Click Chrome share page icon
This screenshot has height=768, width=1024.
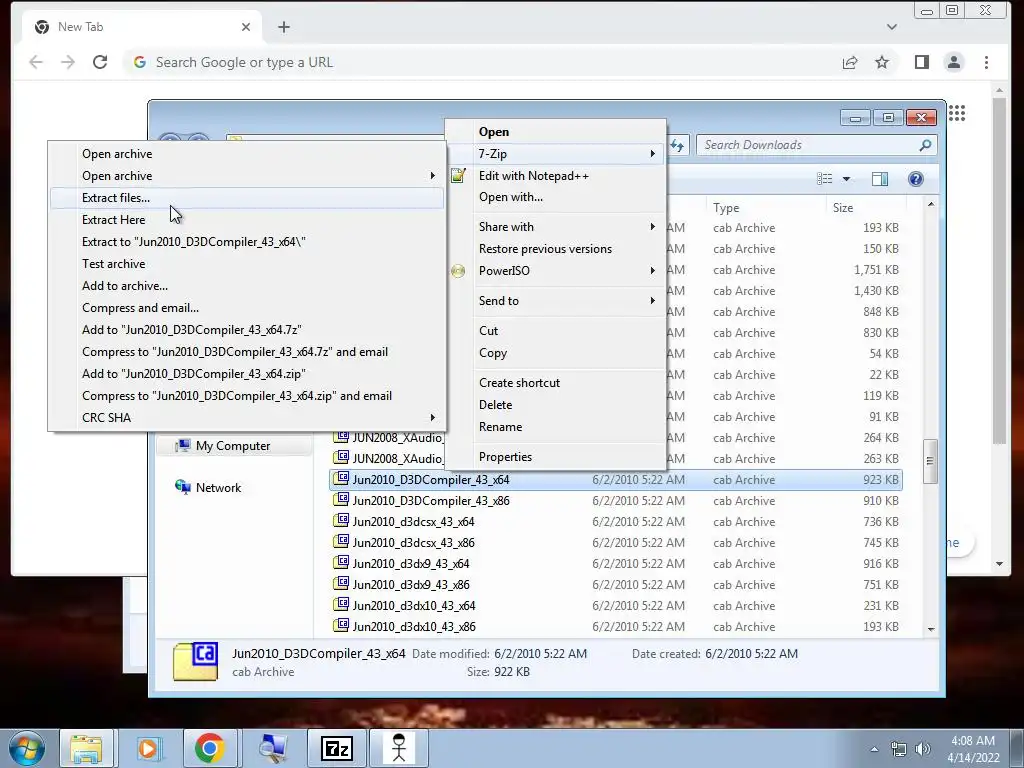[850, 63]
